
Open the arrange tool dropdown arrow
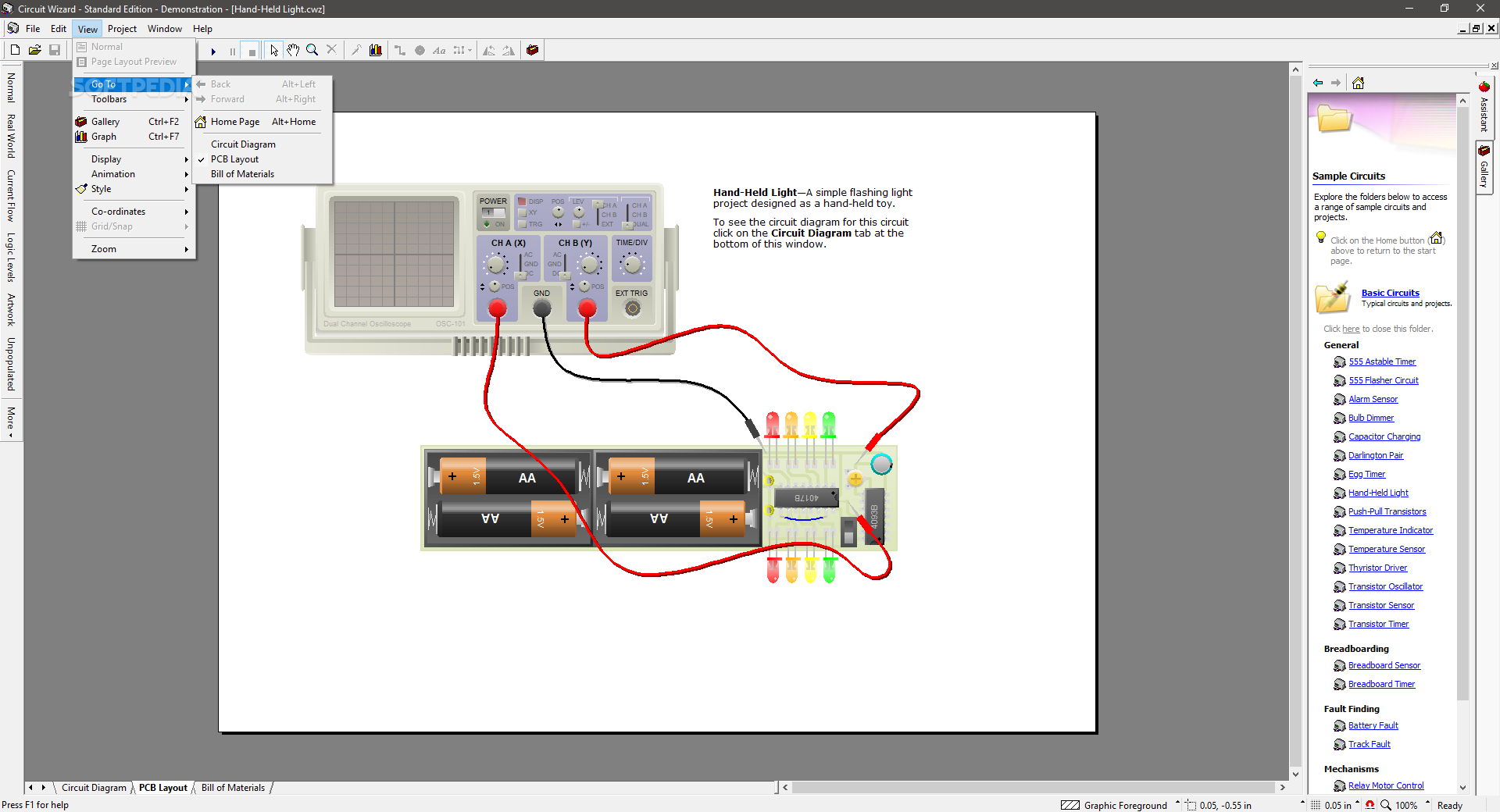(470, 50)
